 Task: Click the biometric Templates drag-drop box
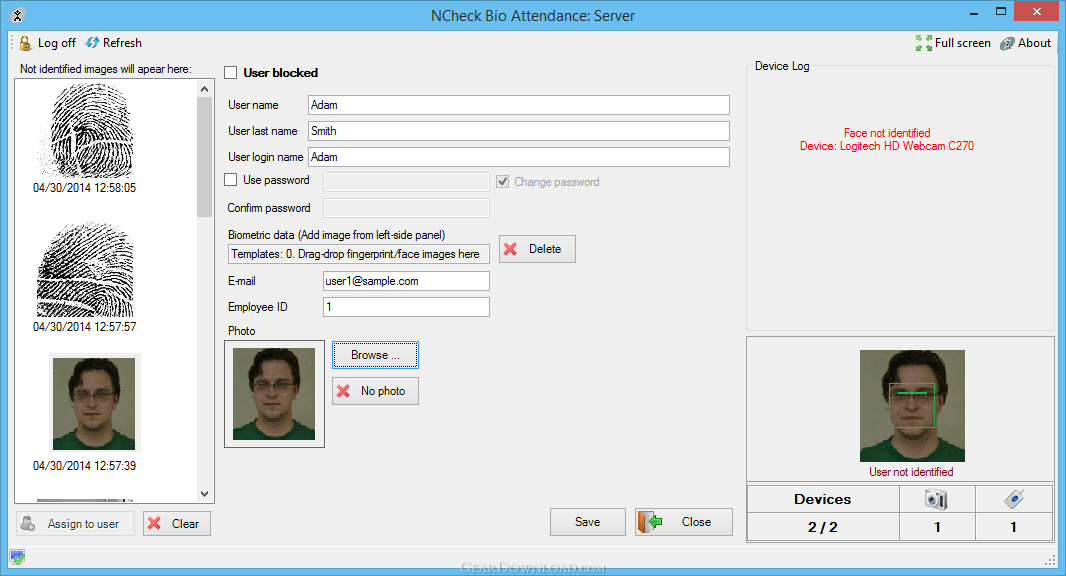coord(358,254)
